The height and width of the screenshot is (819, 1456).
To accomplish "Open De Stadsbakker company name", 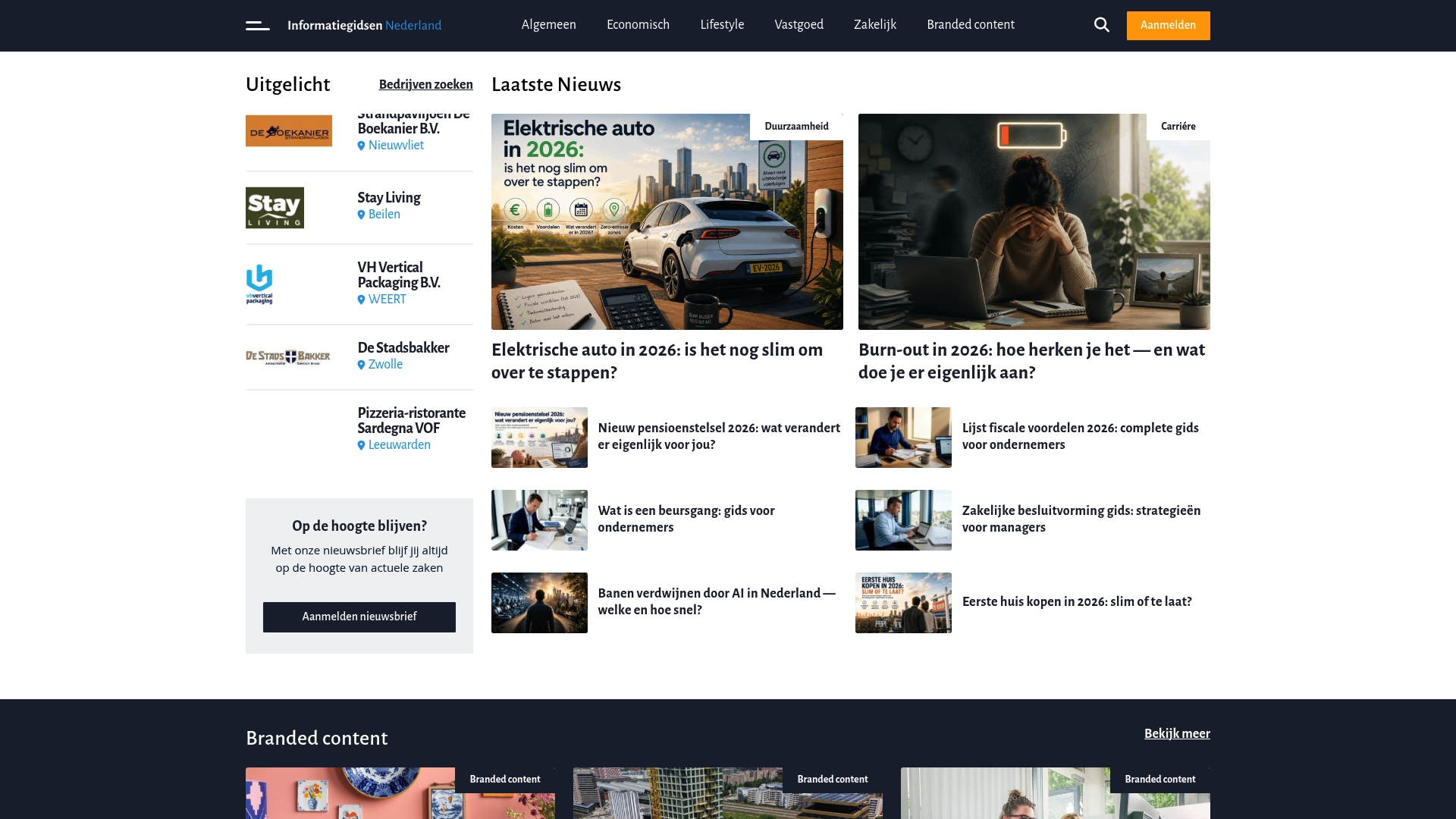I will tap(403, 348).
